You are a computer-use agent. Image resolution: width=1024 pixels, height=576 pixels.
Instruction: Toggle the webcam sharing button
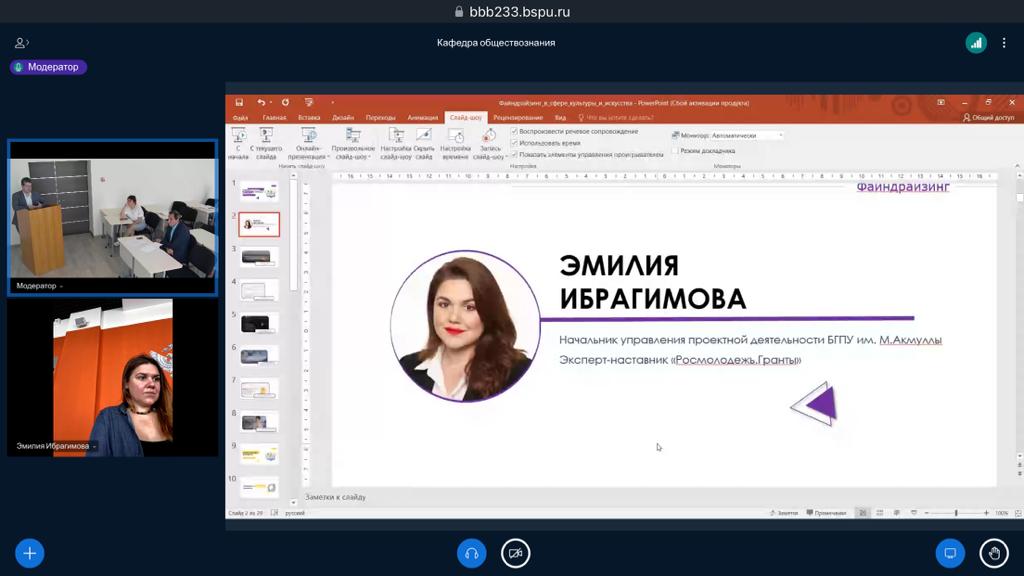pos(515,553)
